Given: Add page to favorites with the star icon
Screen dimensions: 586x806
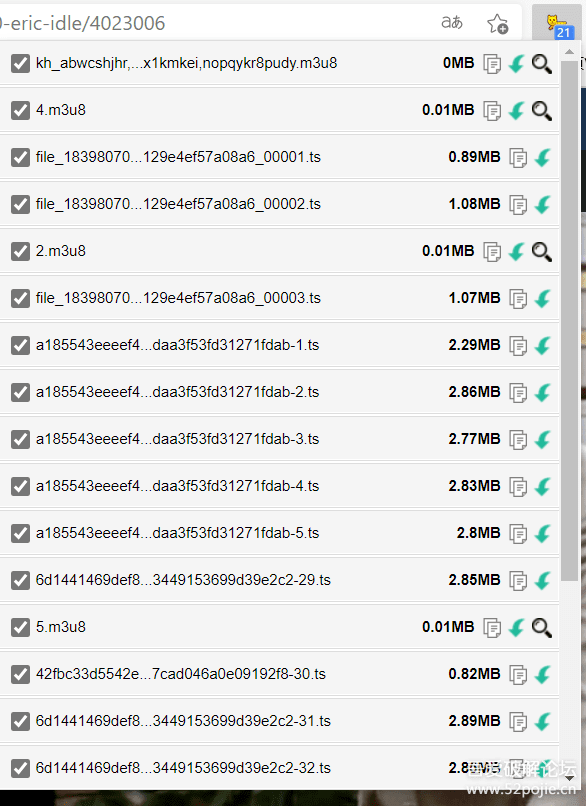Looking at the screenshot, I should (497, 23).
